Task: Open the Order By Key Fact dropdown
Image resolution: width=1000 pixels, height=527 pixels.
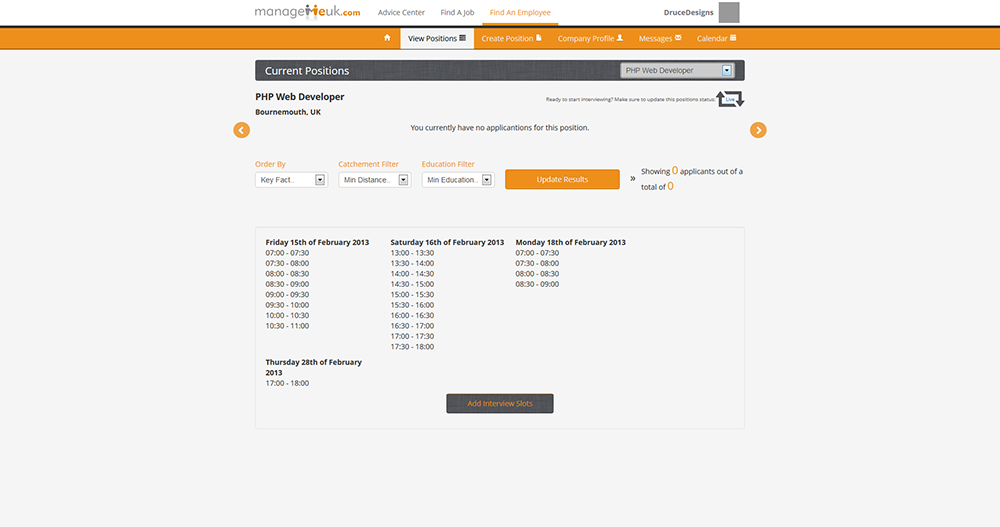Action: [x=291, y=180]
